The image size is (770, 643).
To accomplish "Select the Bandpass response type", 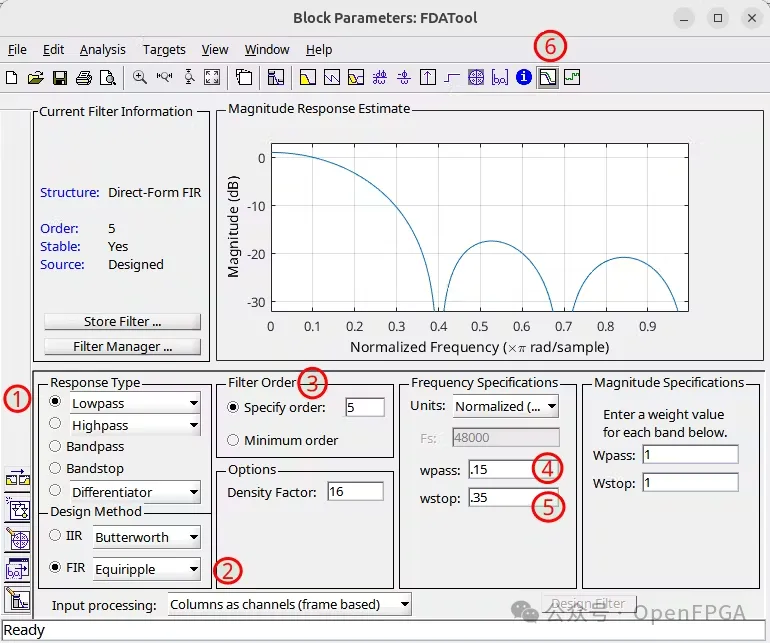I will [x=87, y=447].
